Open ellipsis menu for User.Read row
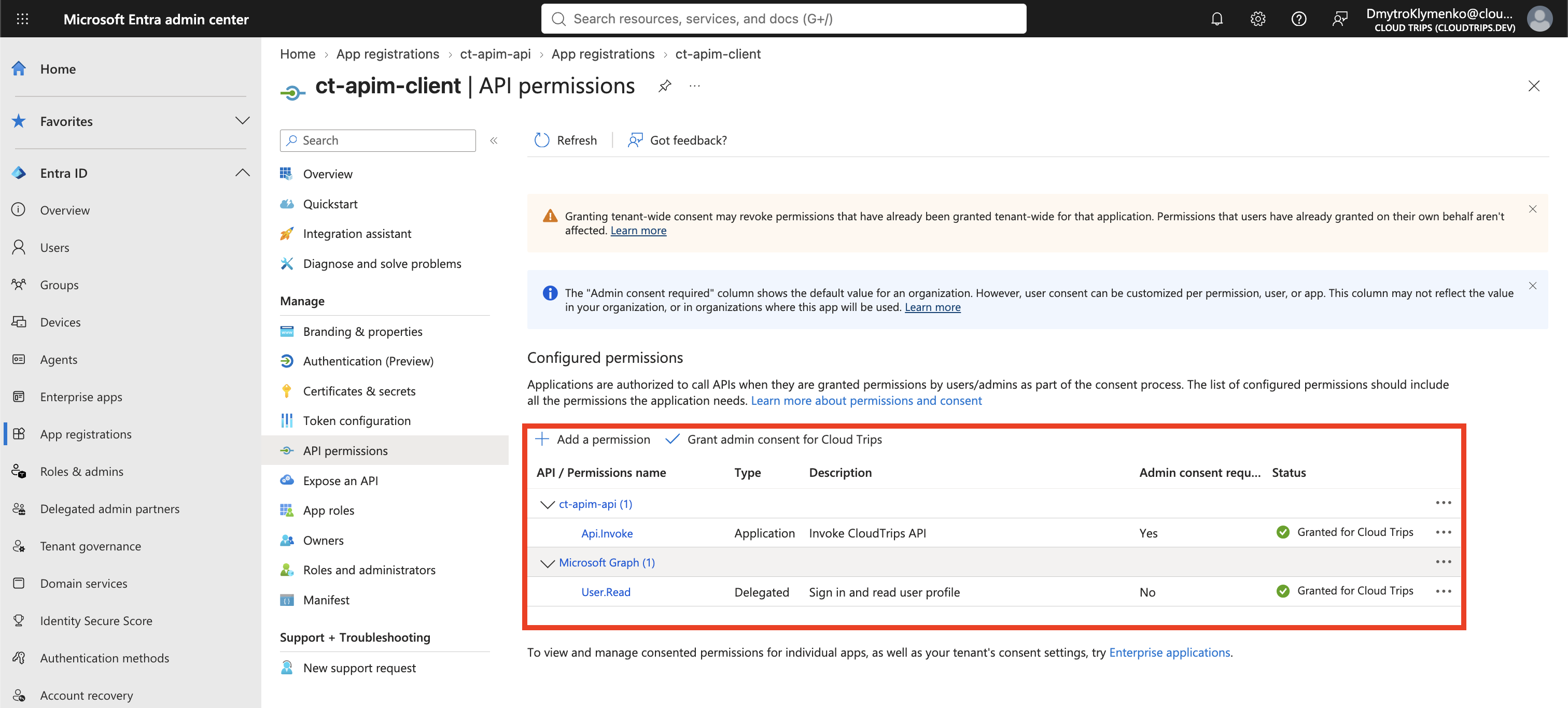Image resolution: width=1568 pixels, height=708 pixels. pos(1443,591)
